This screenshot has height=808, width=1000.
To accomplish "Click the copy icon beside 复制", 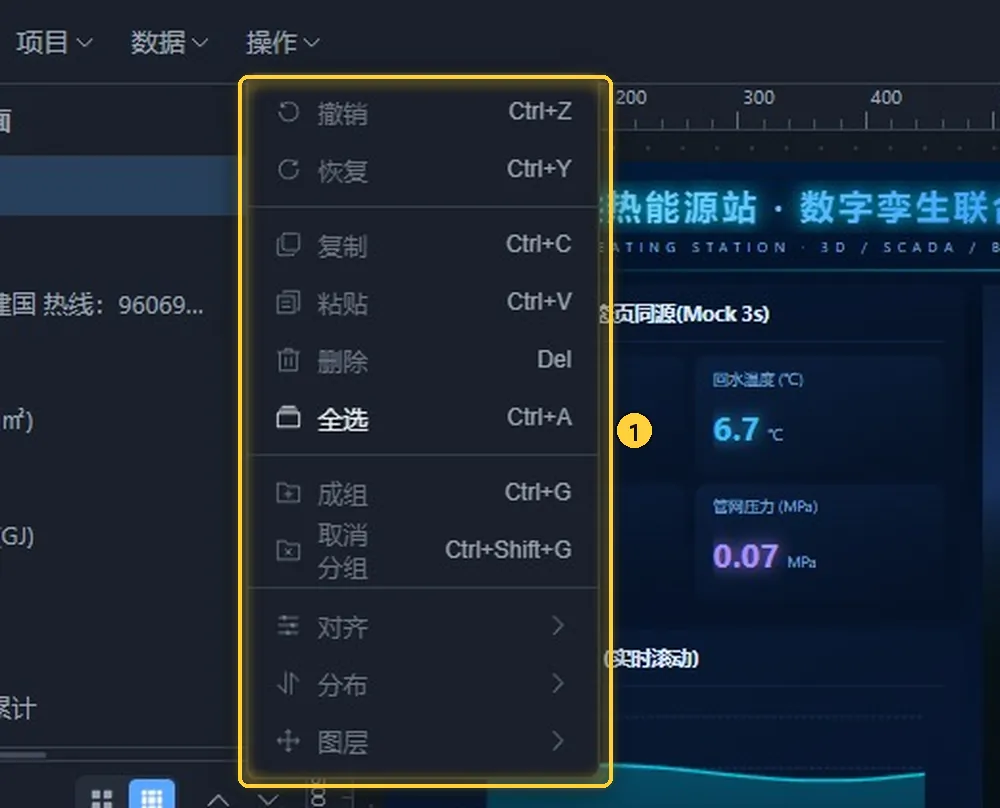I will (x=288, y=245).
